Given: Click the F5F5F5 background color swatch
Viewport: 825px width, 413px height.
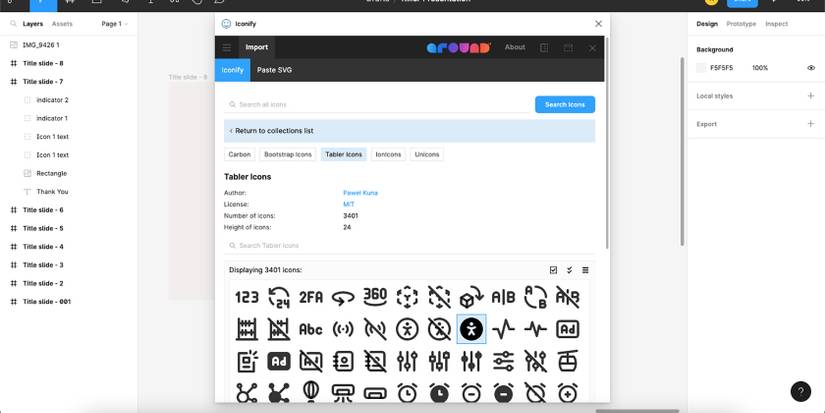Looking at the screenshot, I should [x=701, y=68].
